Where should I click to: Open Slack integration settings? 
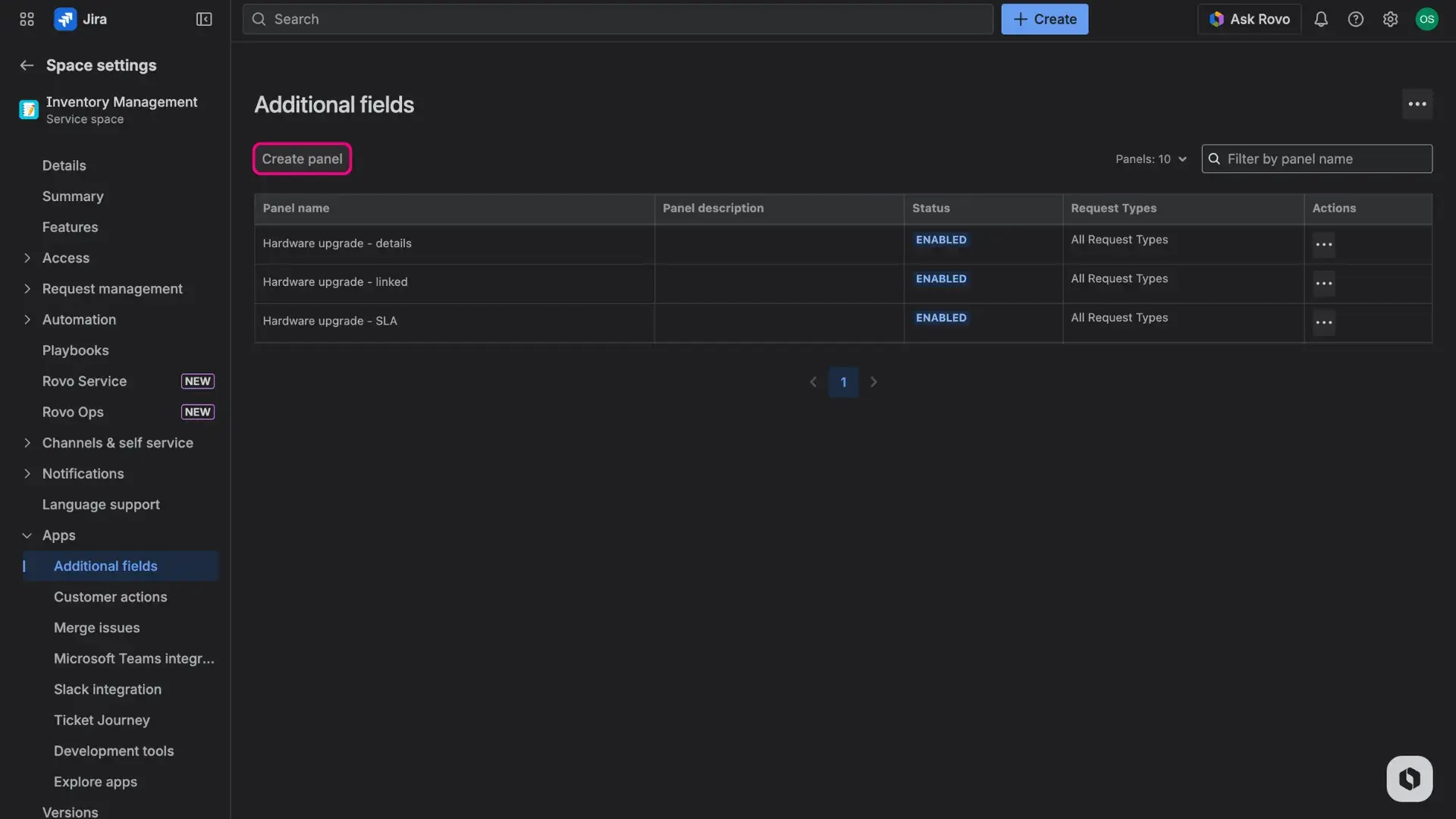pyautogui.click(x=108, y=689)
